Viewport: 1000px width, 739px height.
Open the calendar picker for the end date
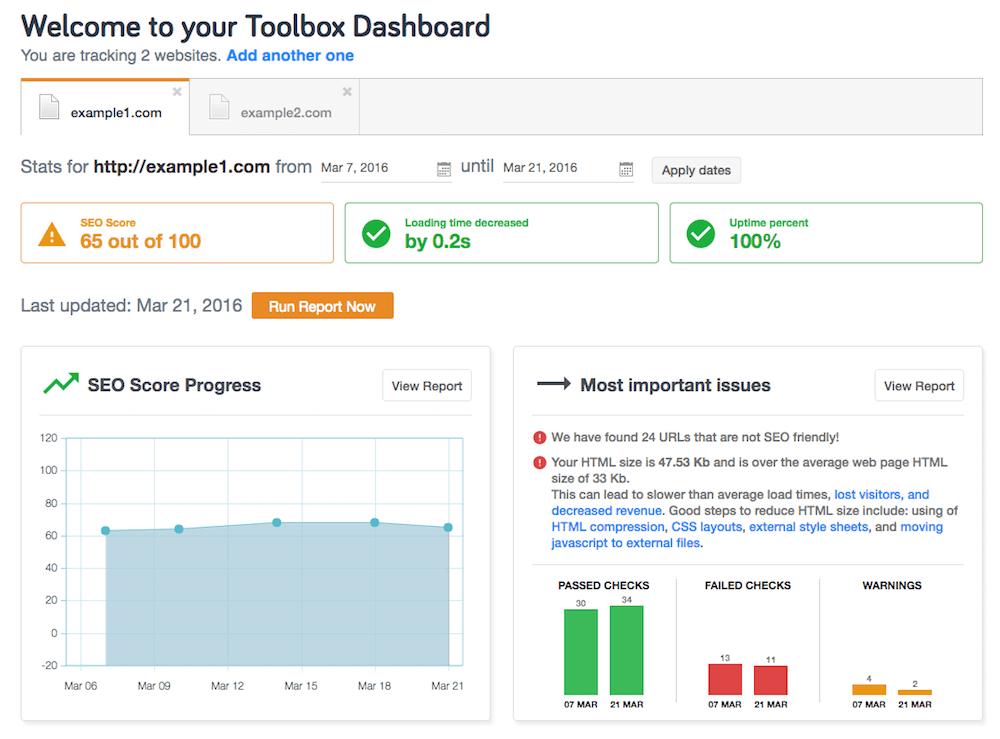(626, 170)
